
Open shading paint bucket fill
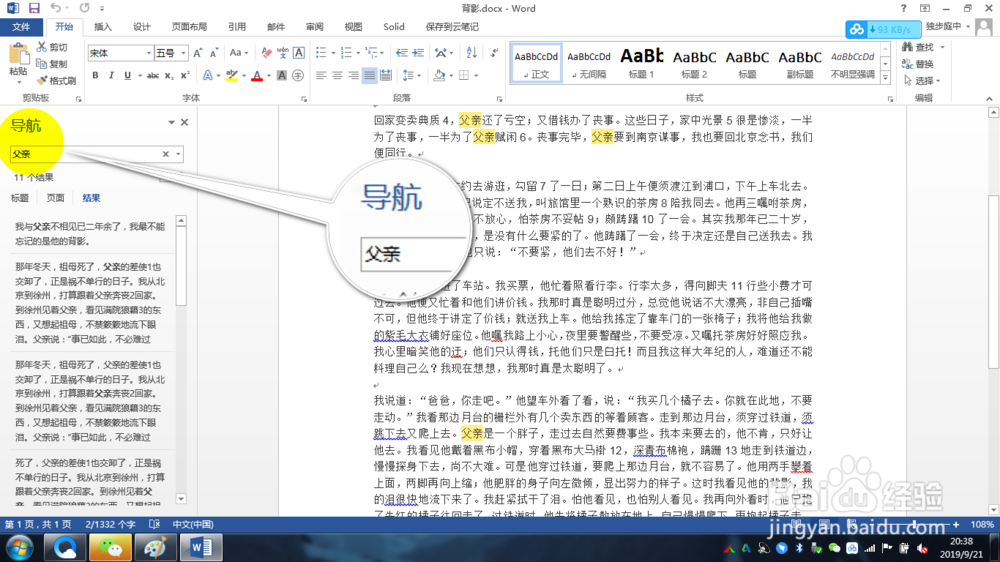tap(439, 75)
